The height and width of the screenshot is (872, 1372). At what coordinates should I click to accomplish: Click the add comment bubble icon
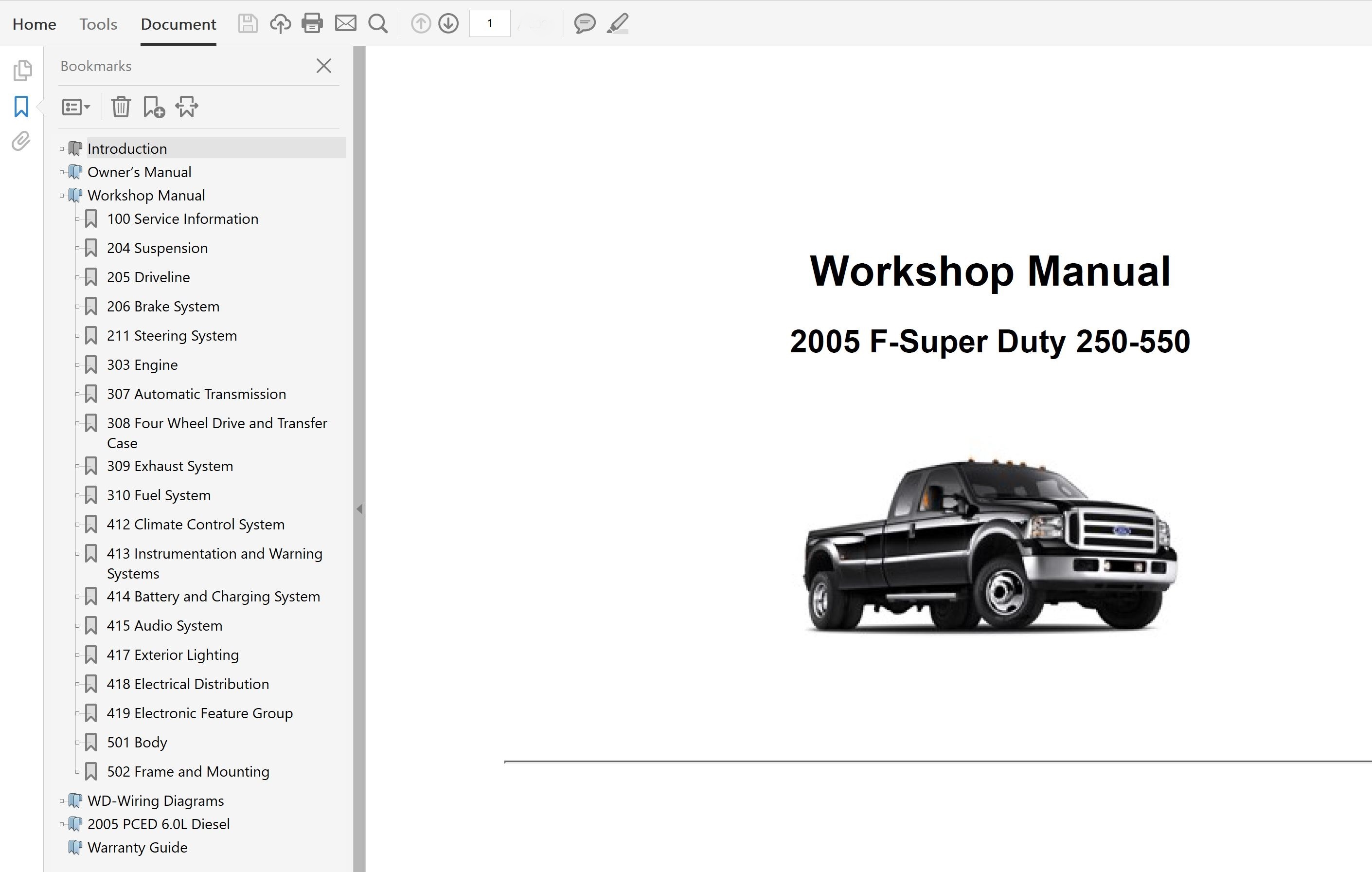click(584, 23)
